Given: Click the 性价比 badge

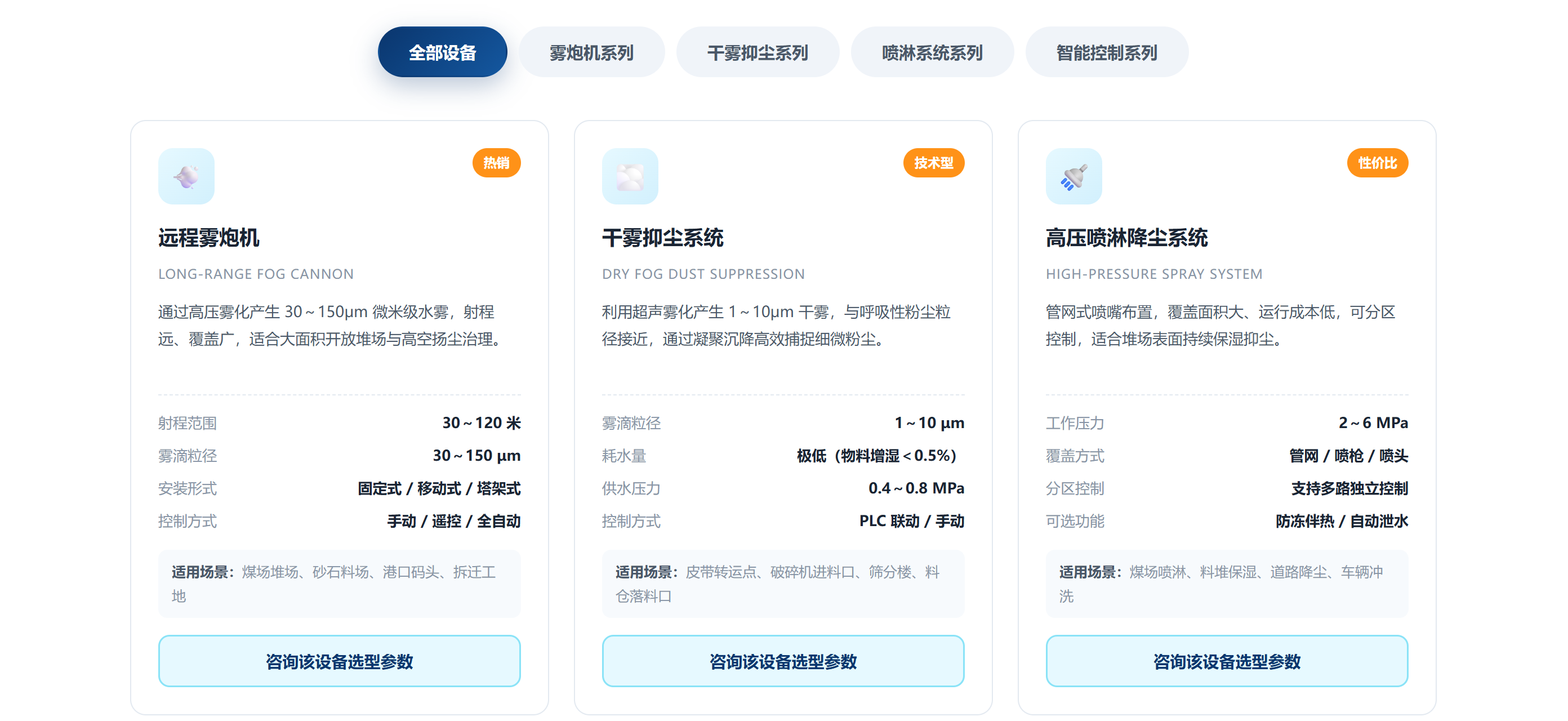Looking at the screenshot, I should coord(1378,163).
